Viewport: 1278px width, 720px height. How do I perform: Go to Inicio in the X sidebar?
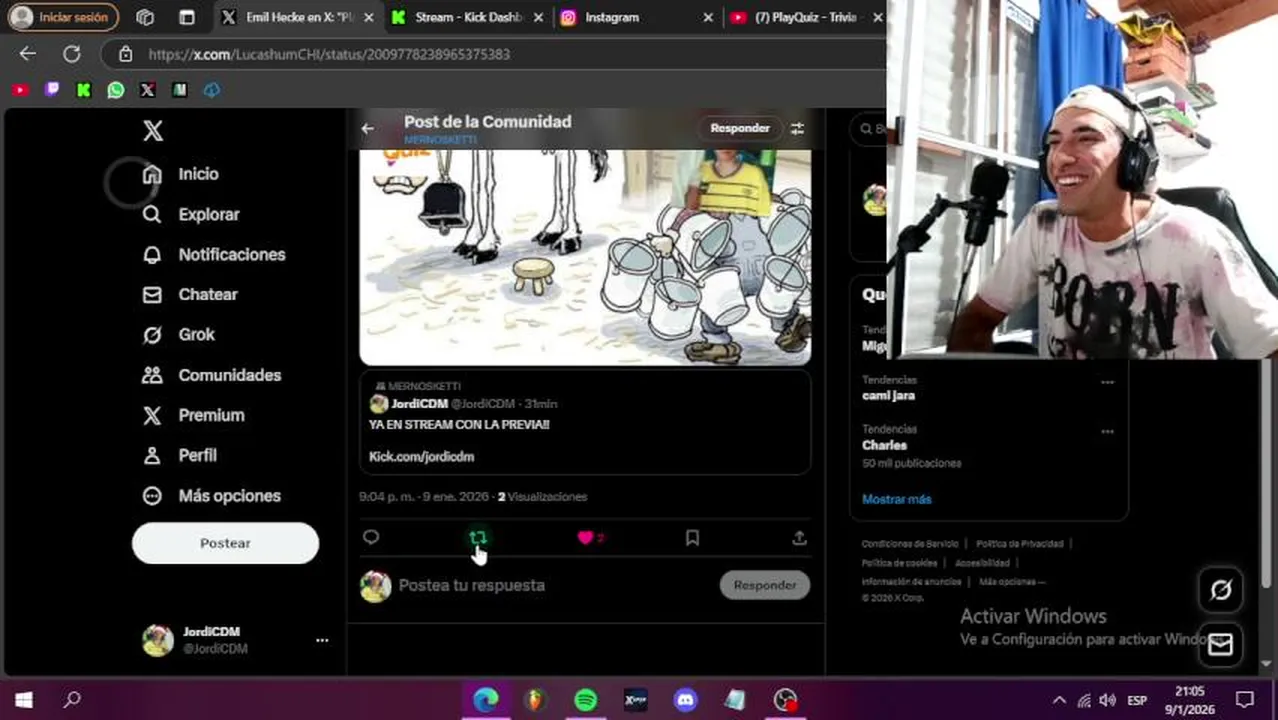pyautogui.click(x=181, y=174)
